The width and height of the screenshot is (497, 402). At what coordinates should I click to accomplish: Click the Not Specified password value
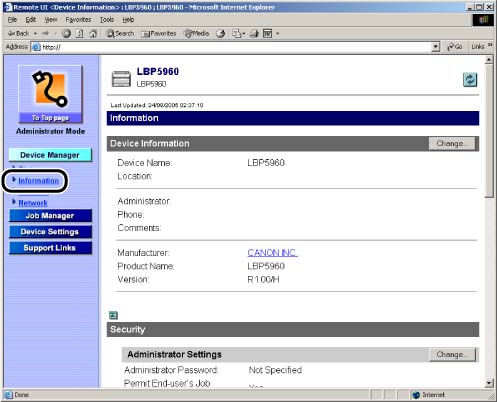click(275, 370)
